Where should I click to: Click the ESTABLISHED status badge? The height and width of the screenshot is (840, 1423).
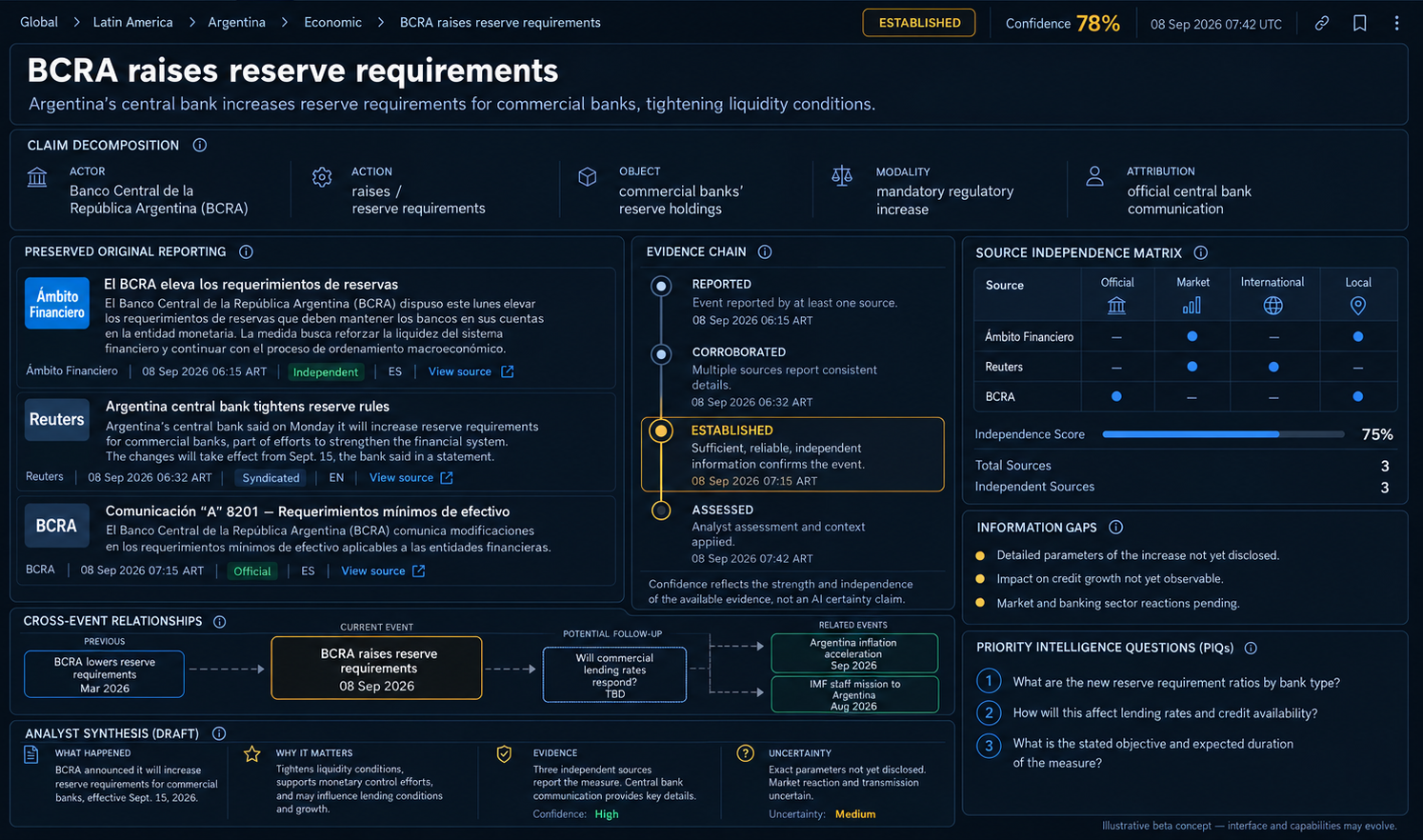click(919, 23)
